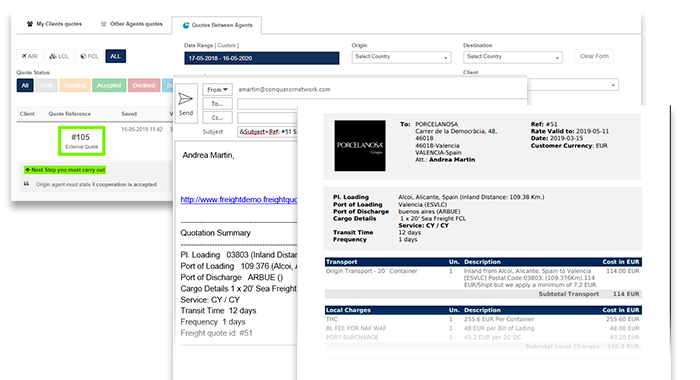Open the freightdemo hyperlink in email
Image resolution: width=700 pixels, height=380 pixels.
pos(238,200)
